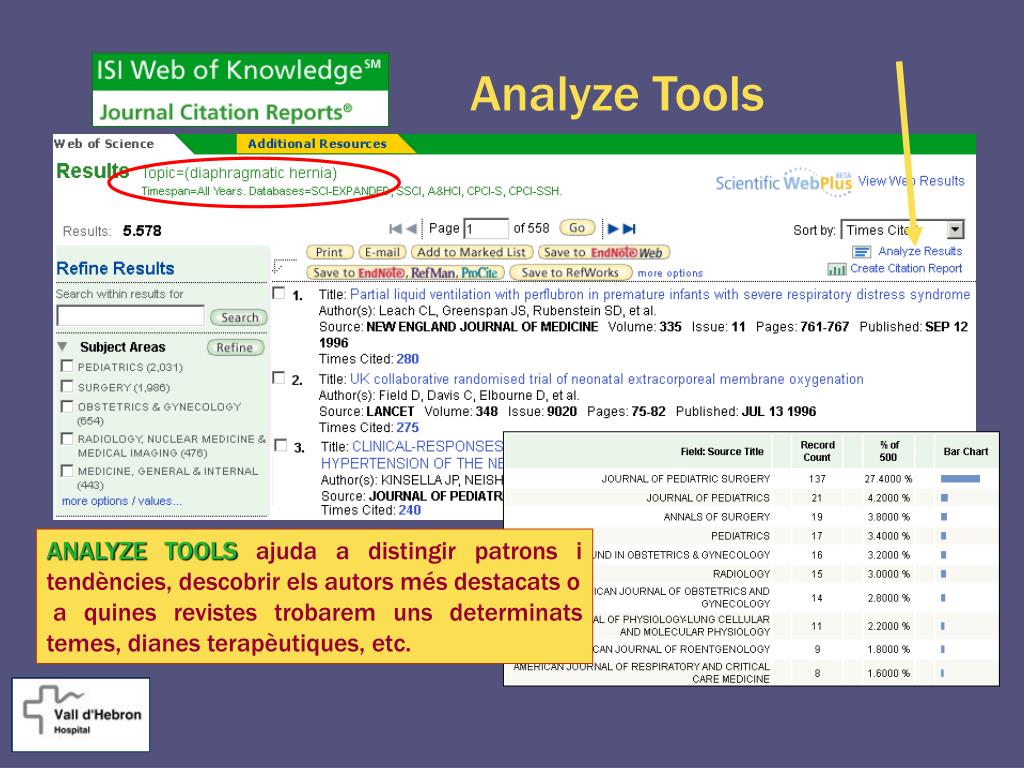
Task: Click the page number input field
Action: coord(486,229)
